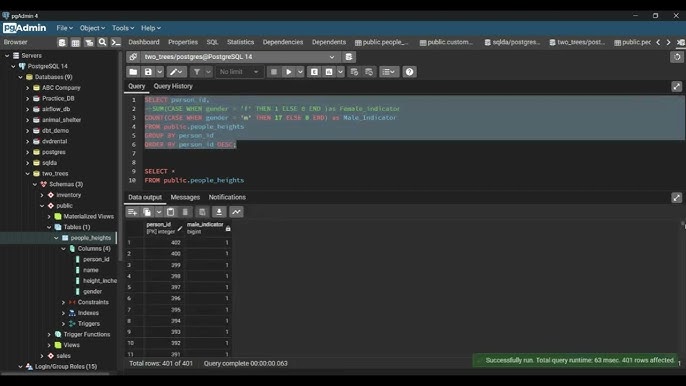Open the Filter rows funnel icon
The image size is (686, 386).
tap(197, 72)
